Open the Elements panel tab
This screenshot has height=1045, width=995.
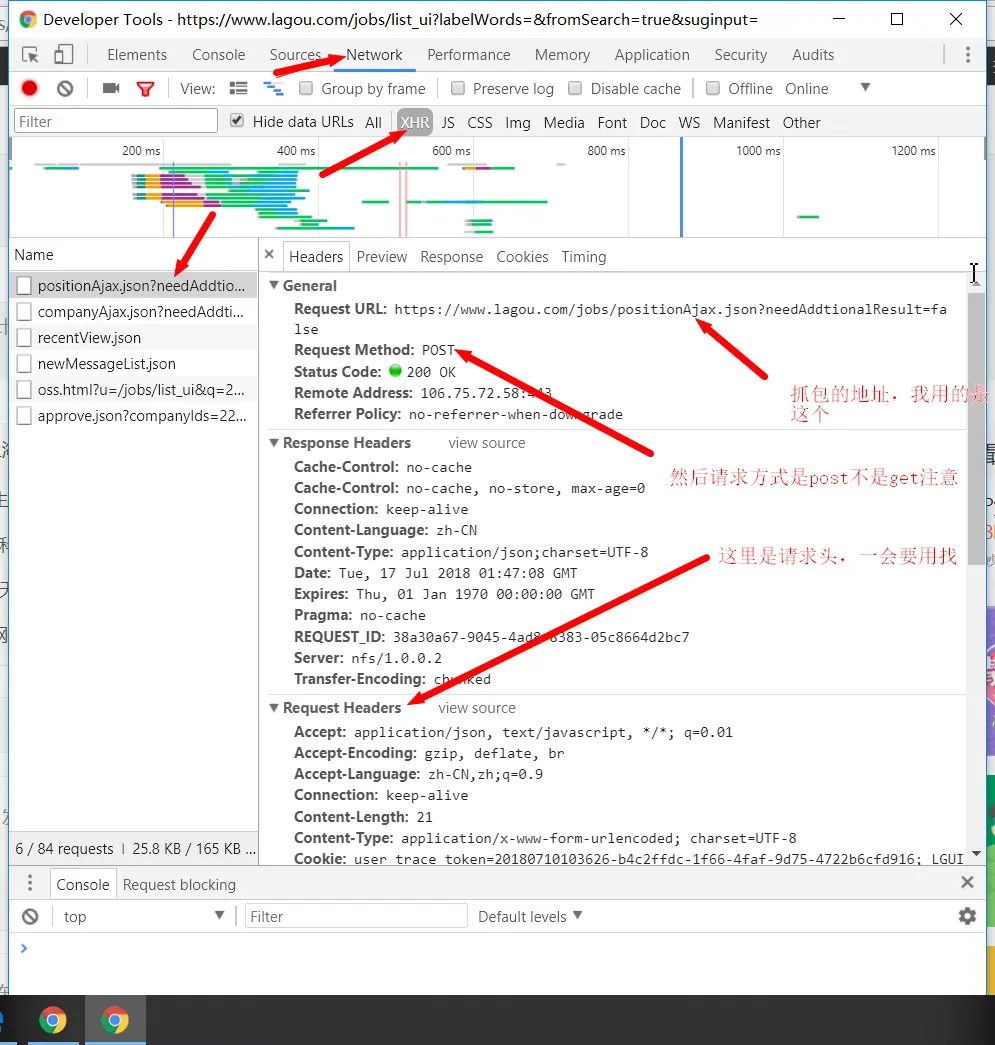tap(137, 55)
